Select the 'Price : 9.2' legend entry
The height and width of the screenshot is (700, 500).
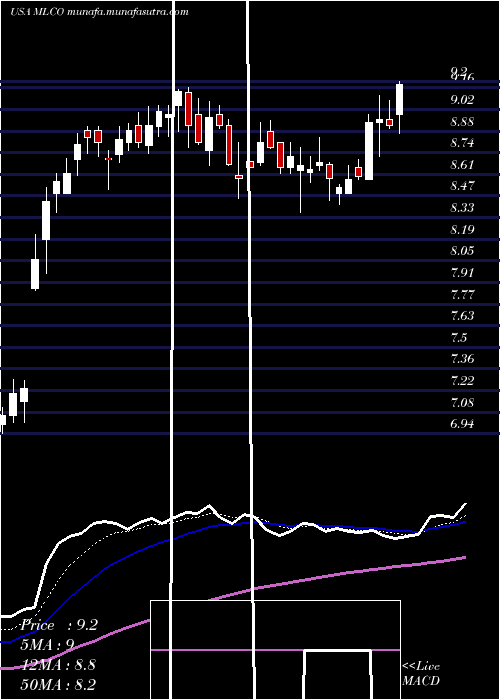click(59, 625)
